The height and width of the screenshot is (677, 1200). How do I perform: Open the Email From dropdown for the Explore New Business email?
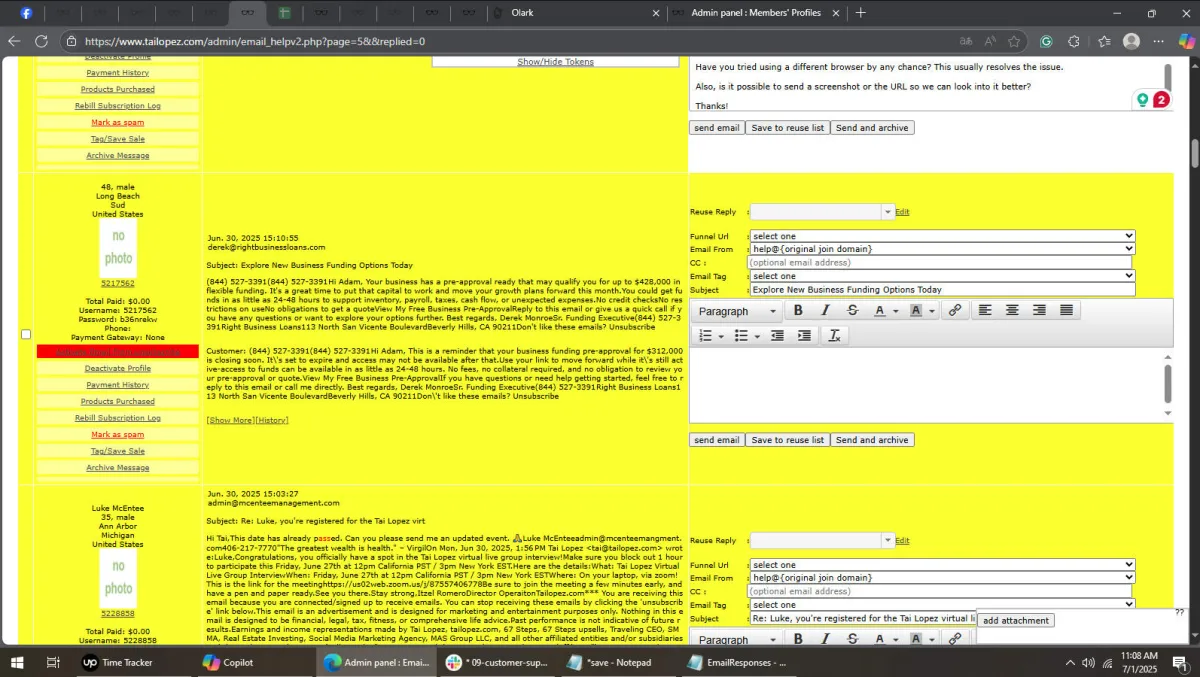(942, 249)
